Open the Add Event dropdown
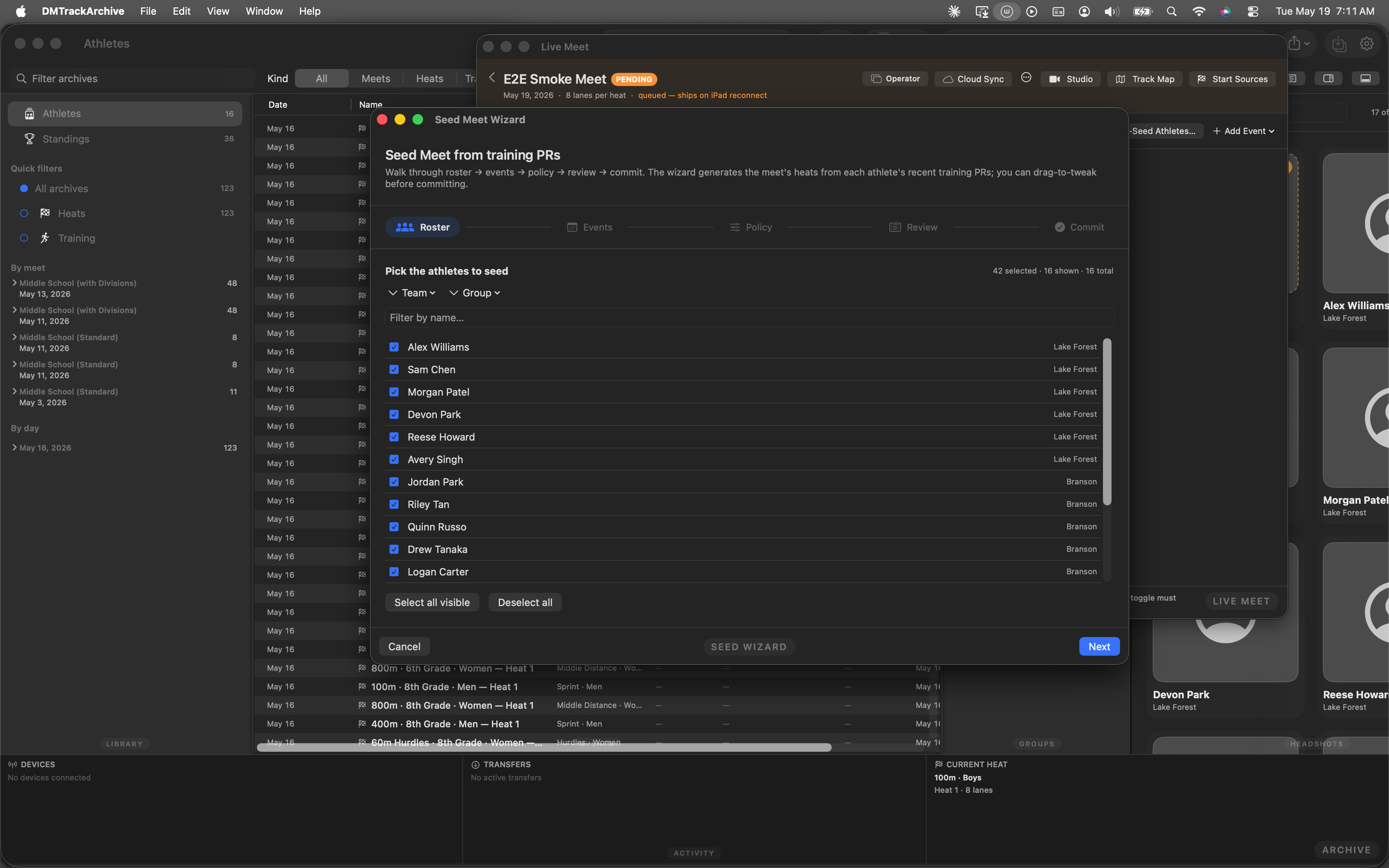The width and height of the screenshot is (1389, 868). point(1244,131)
